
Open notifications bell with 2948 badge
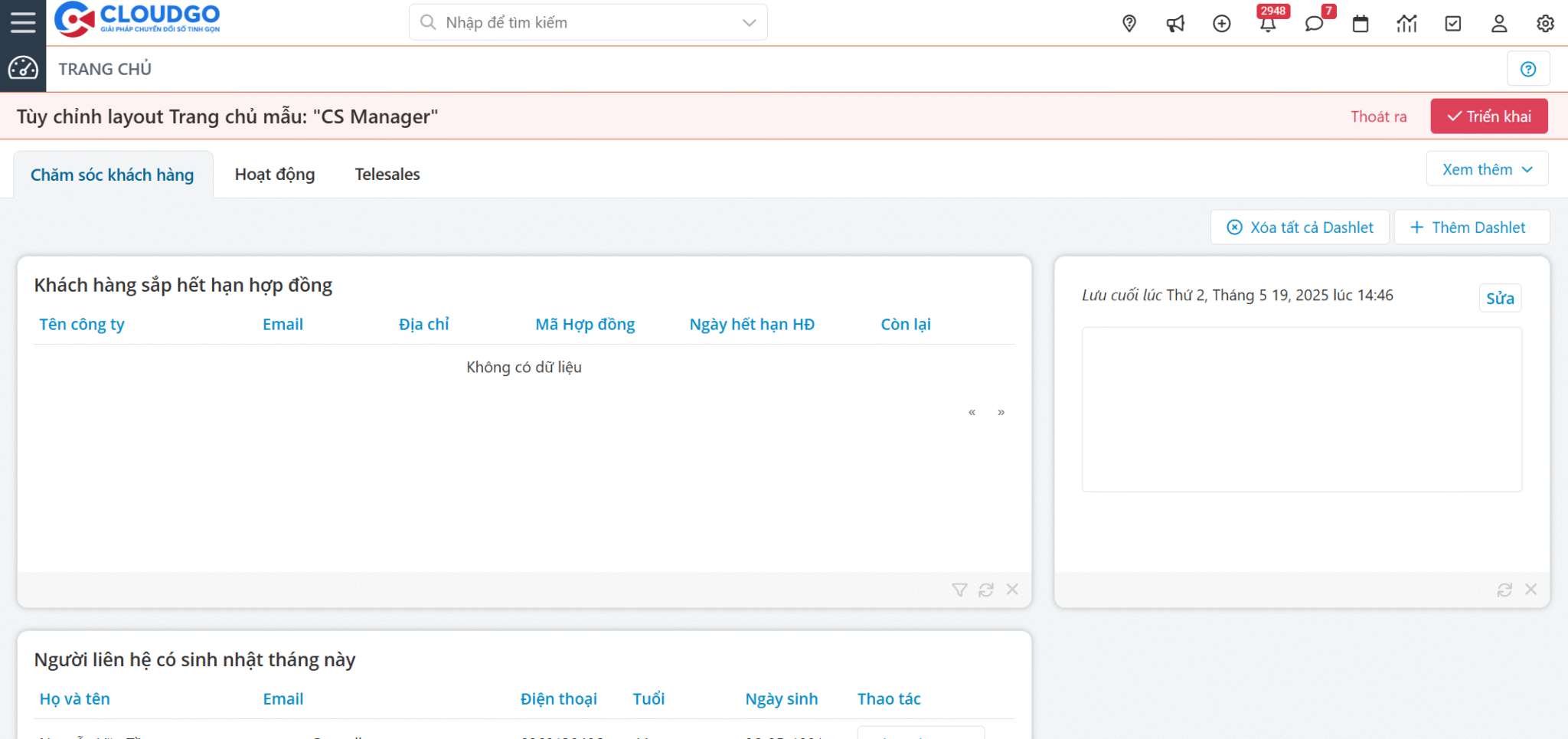1269,24
